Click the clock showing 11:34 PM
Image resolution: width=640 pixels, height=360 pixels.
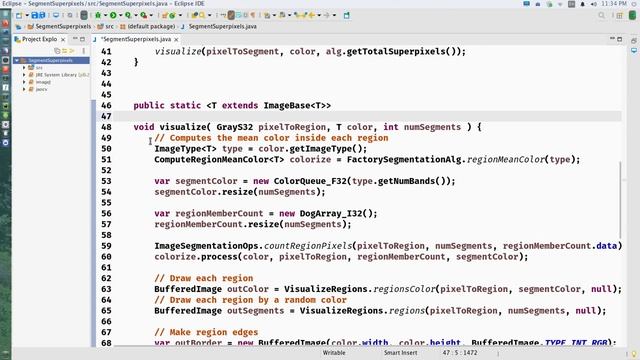pos(613,4)
